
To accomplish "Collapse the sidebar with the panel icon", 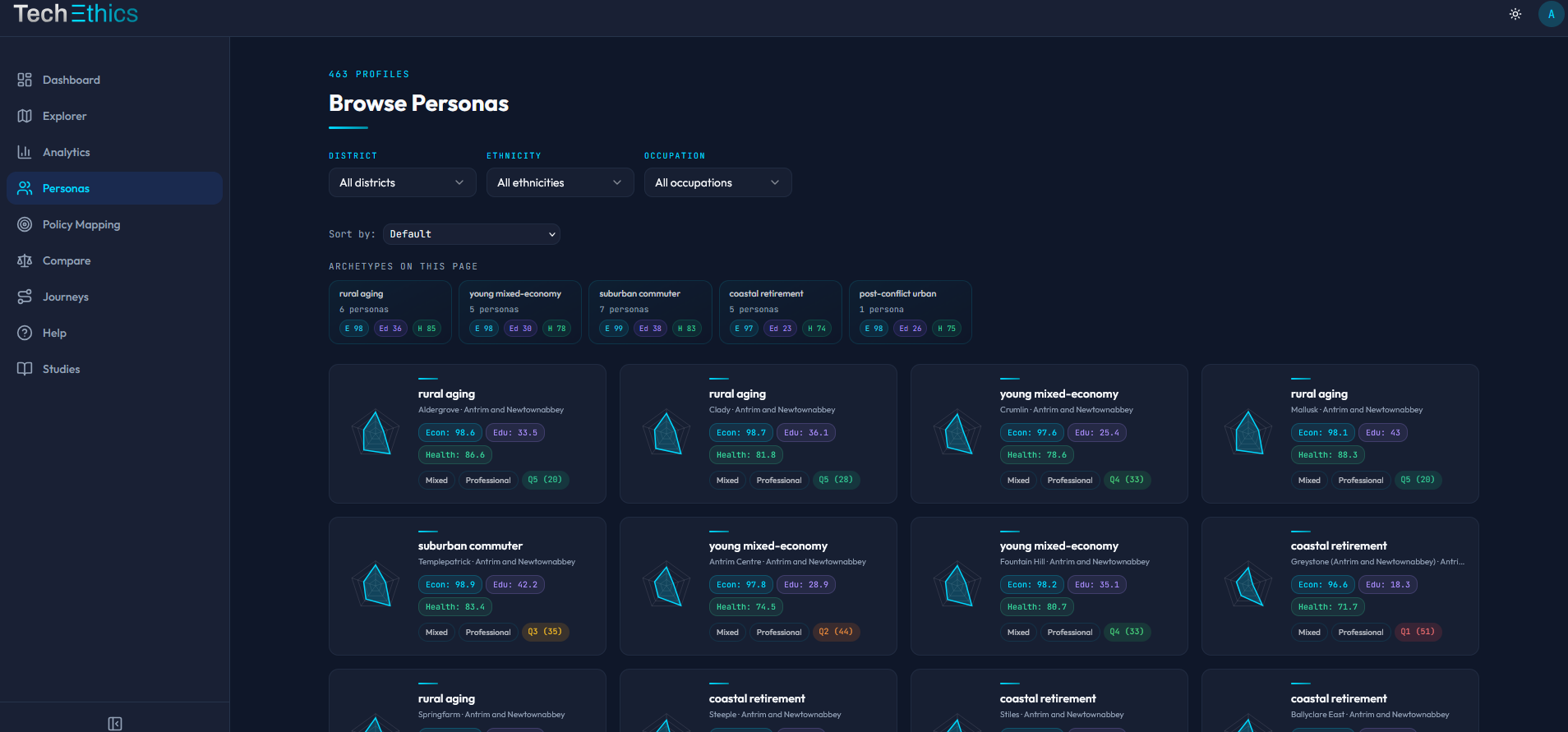I will coord(115,724).
